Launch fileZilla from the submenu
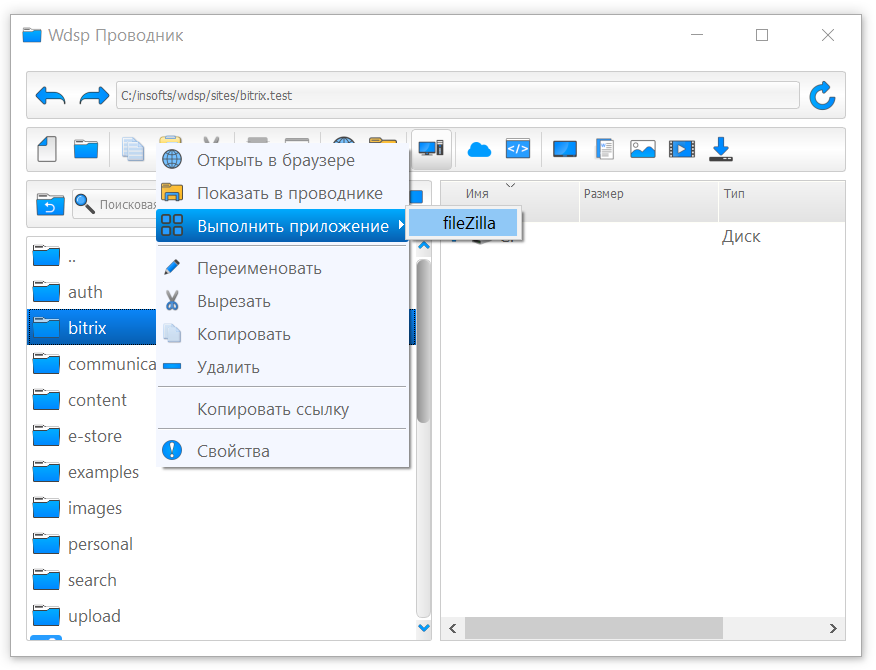The height and width of the screenshot is (670, 876). click(464, 224)
